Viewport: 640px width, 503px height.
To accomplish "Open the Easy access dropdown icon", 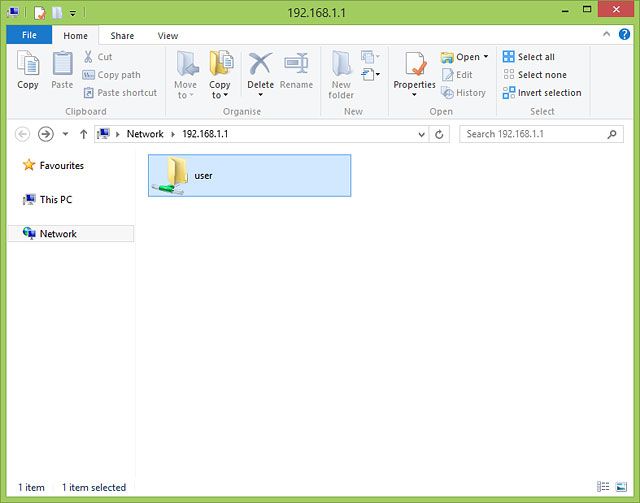I will [371, 74].
